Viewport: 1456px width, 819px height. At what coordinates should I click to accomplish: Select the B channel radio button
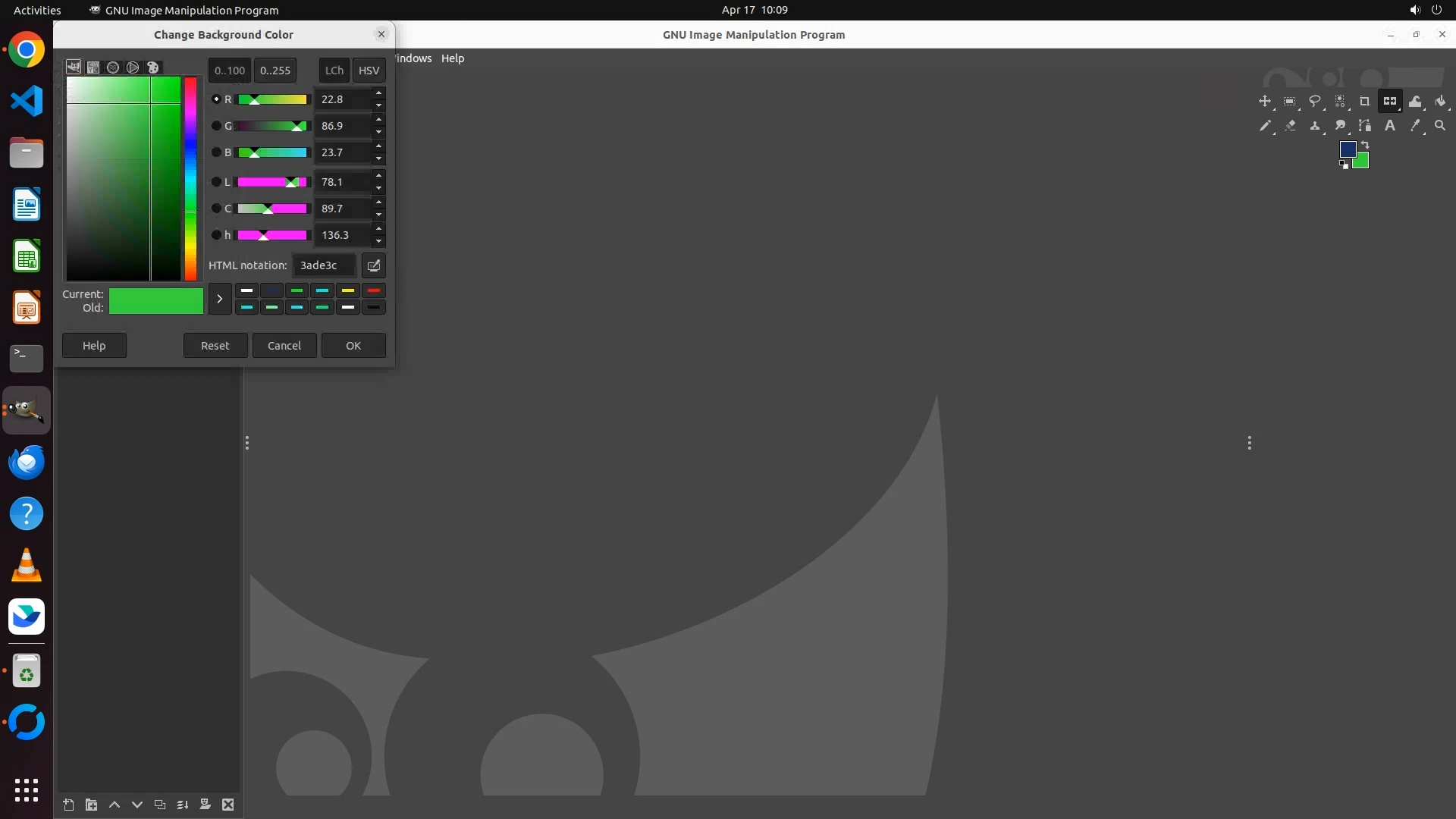216,152
